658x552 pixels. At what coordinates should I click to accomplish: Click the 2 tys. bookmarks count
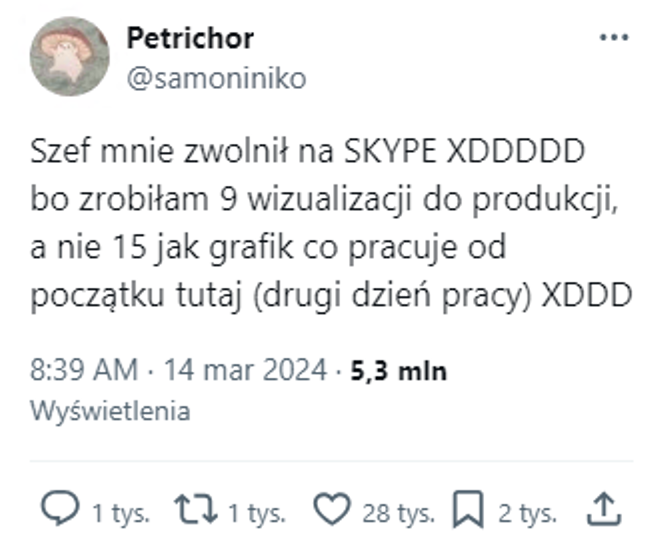pos(527,513)
